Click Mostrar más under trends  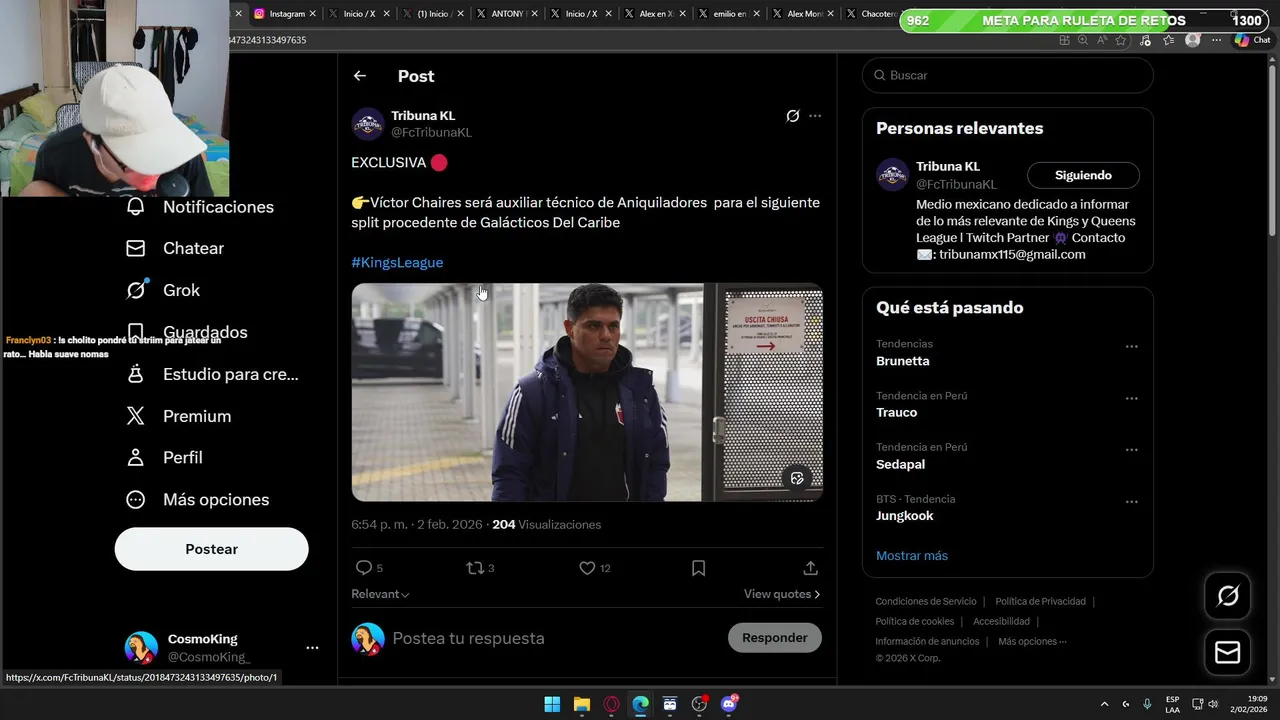(x=912, y=556)
